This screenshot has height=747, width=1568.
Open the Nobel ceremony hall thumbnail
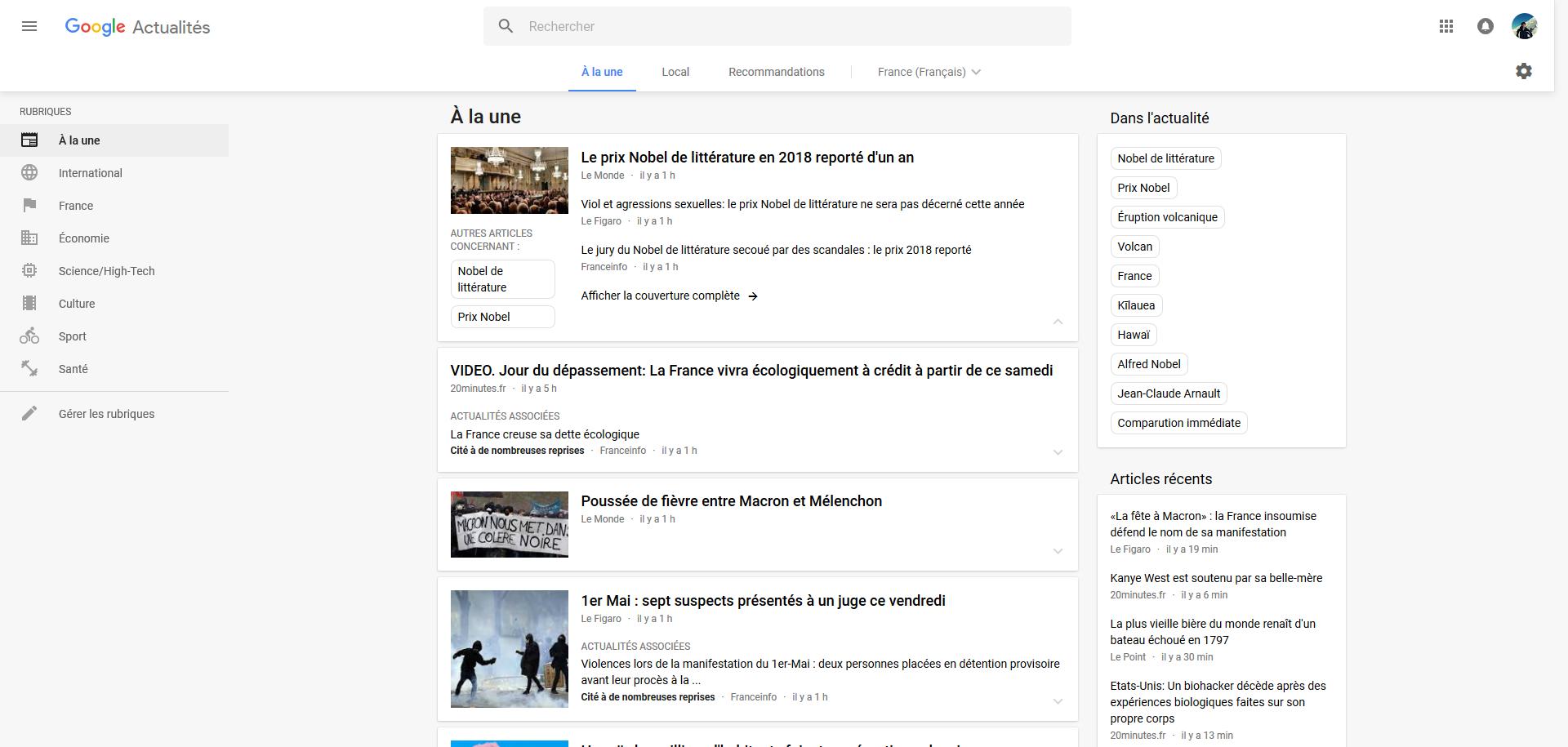coord(509,180)
